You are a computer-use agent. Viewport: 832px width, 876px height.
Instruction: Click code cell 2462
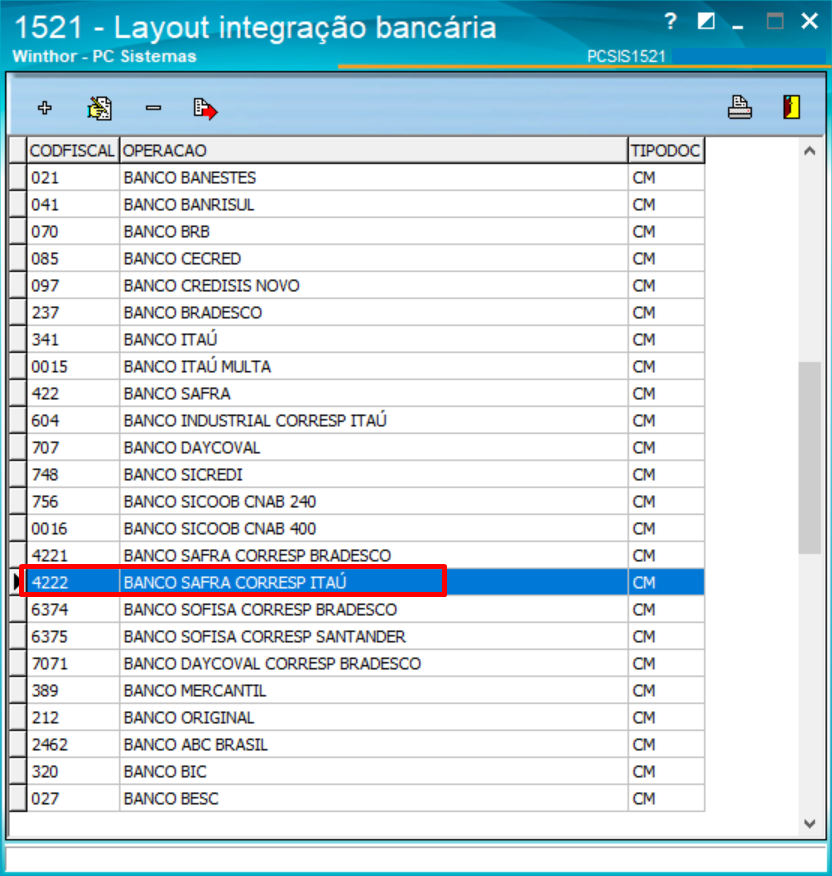73,744
